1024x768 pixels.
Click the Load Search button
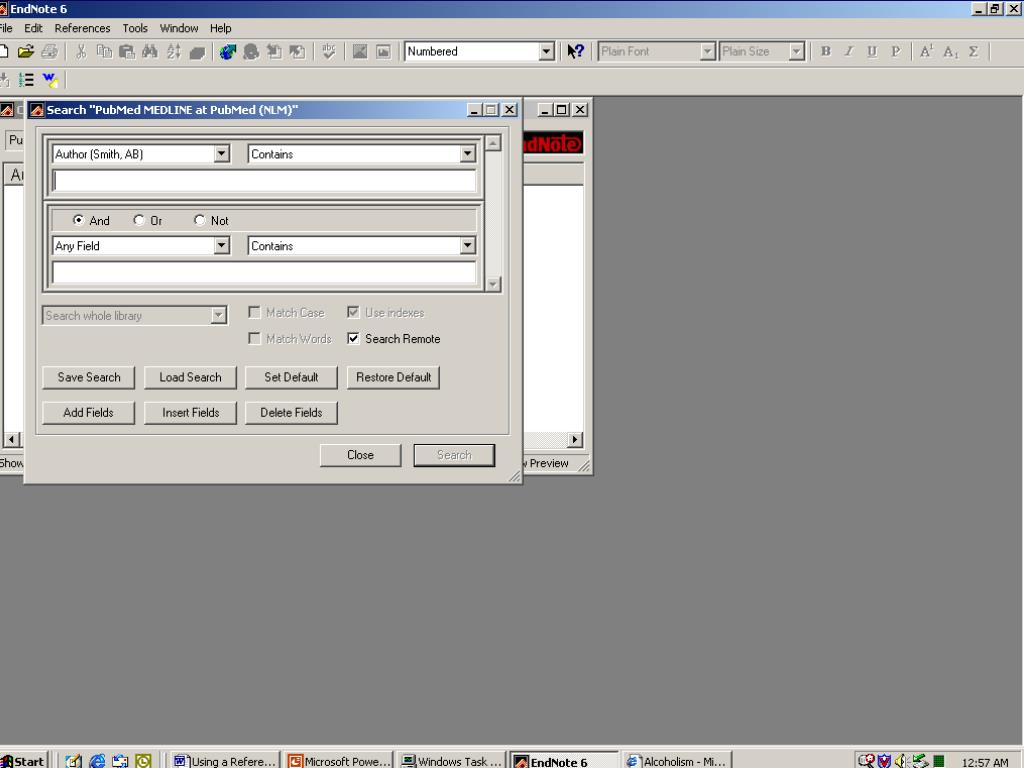(x=190, y=377)
